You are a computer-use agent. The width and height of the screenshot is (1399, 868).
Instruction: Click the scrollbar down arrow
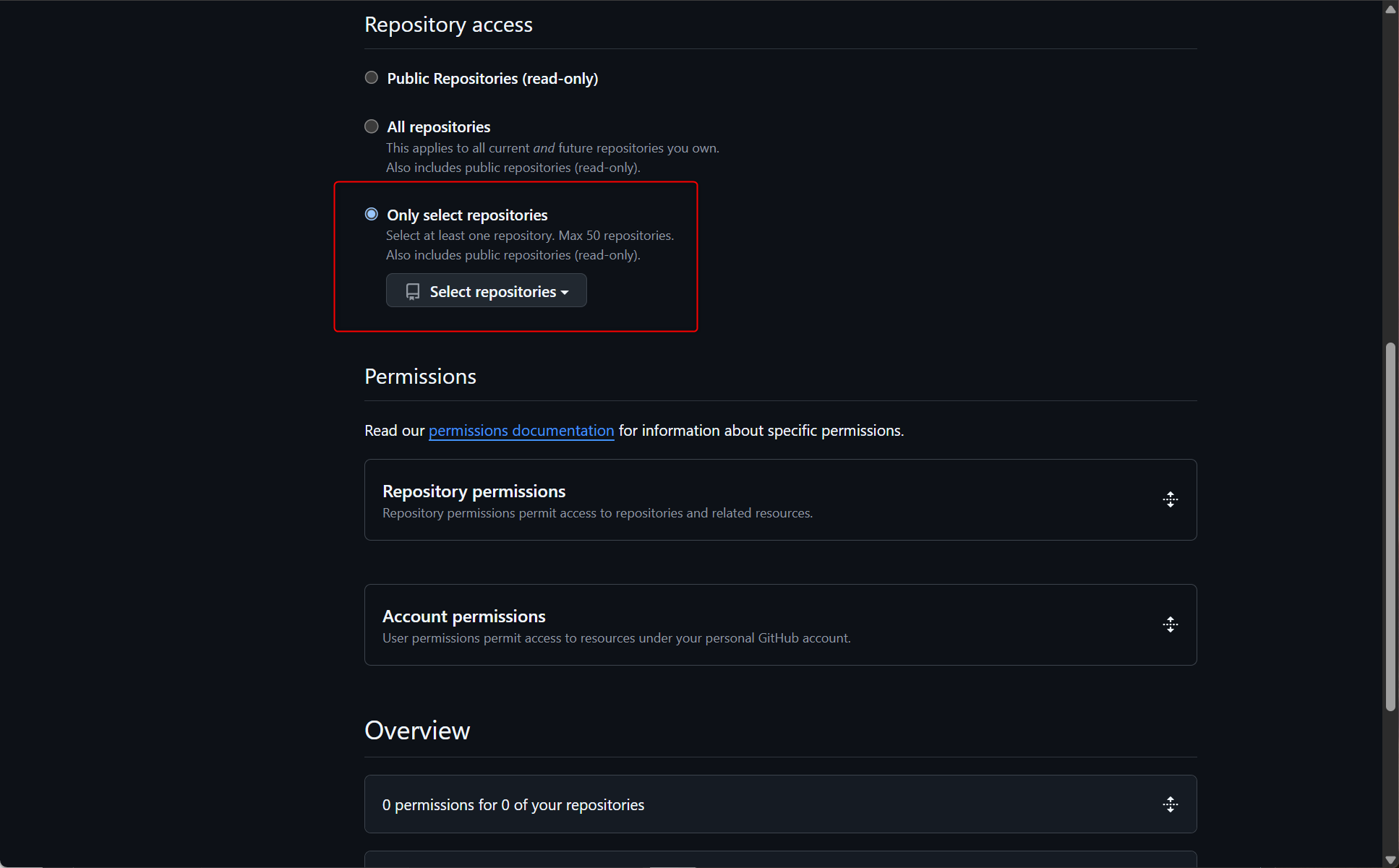point(1390,859)
